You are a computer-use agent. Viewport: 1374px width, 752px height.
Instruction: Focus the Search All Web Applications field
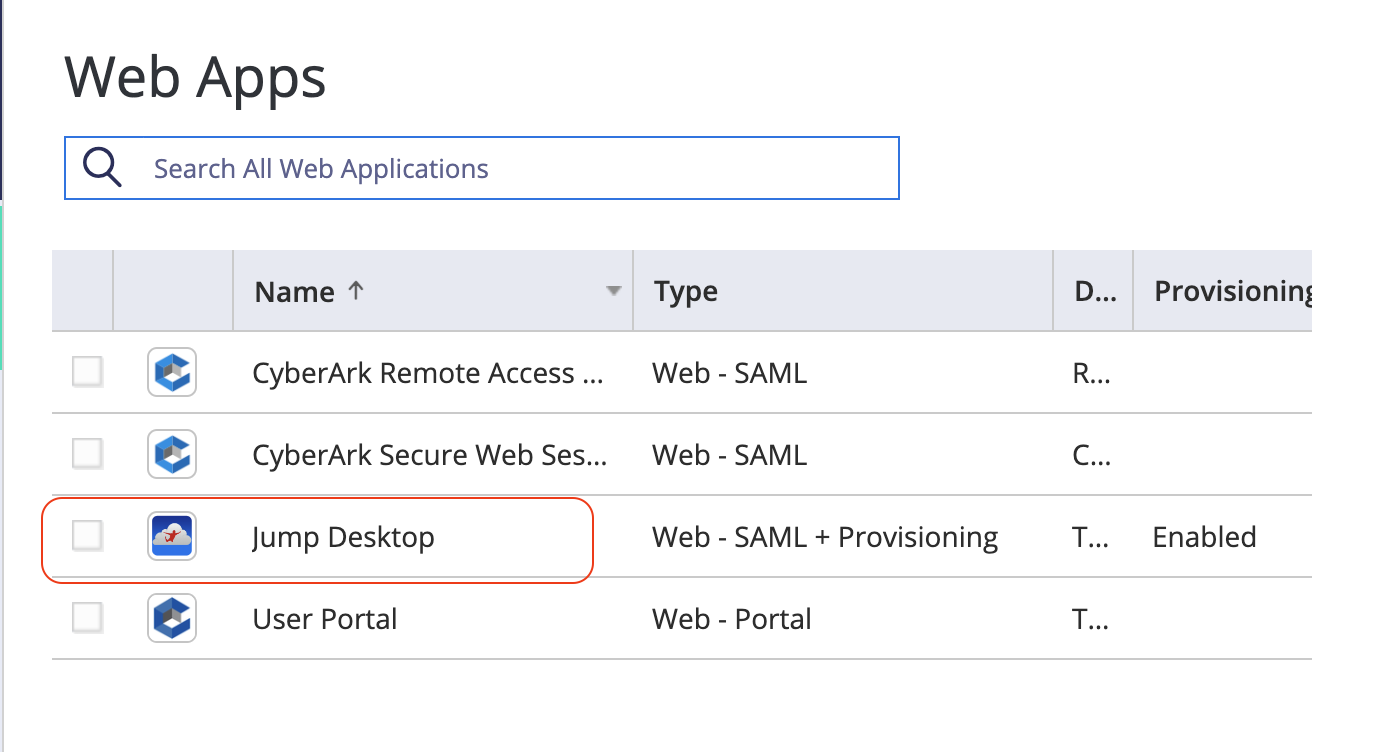[x=482, y=168]
